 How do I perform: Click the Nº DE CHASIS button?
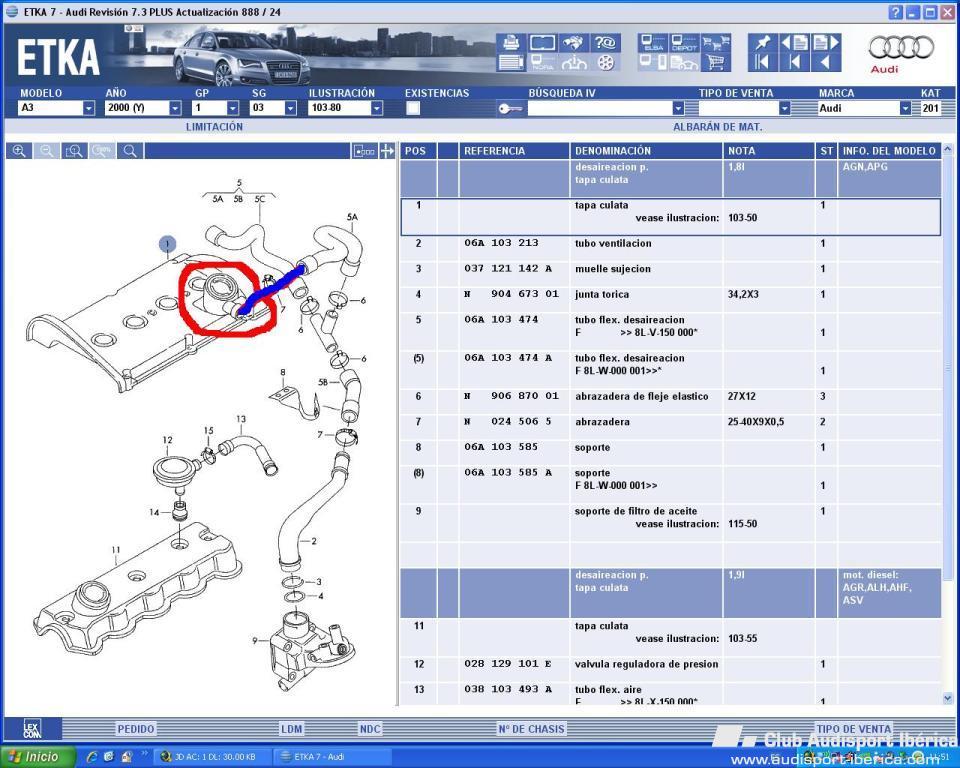pos(531,729)
